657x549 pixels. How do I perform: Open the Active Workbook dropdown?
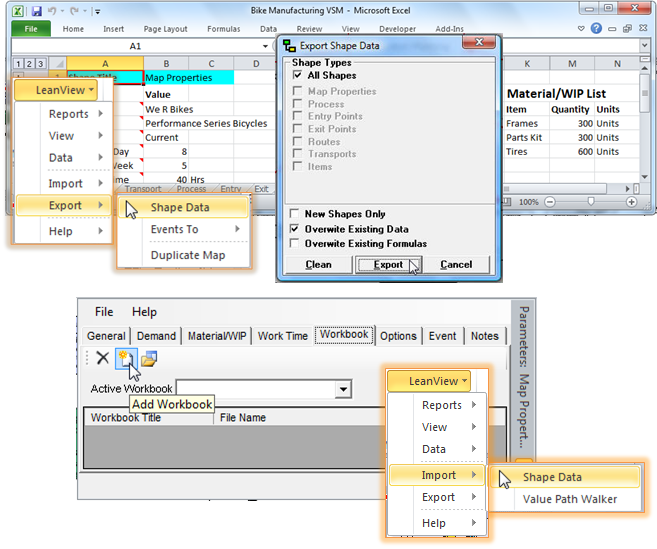344,389
